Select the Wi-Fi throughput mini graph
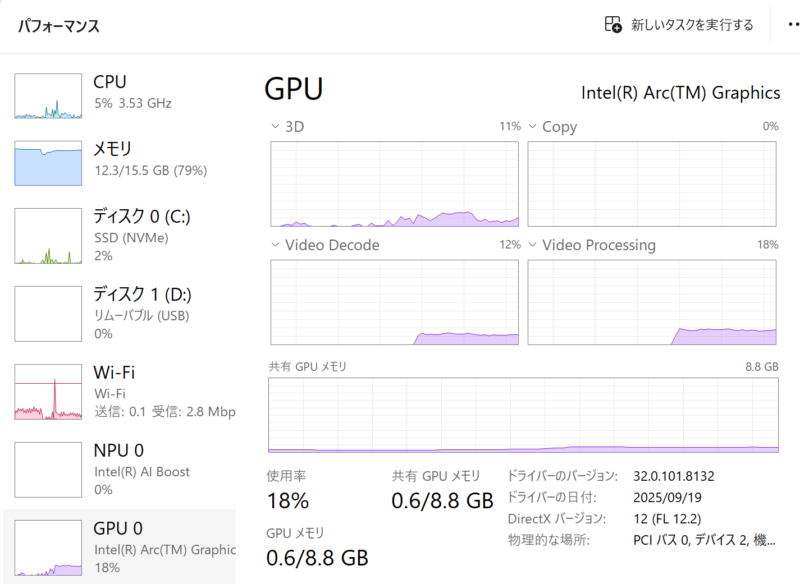 47,391
